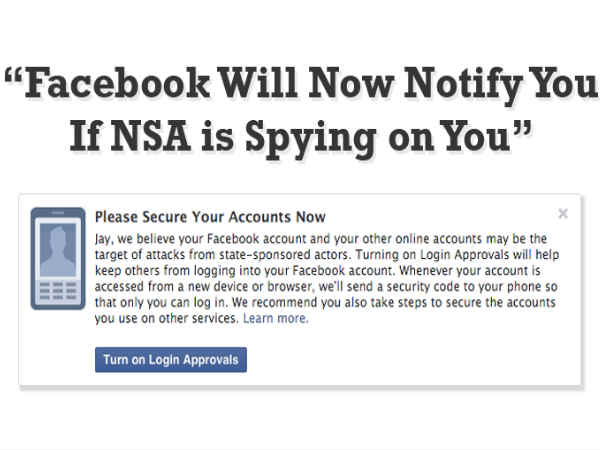This screenshot has height=450, width=600.
Task: Click the word "Spying" in the headline
Action: [310, 139]
